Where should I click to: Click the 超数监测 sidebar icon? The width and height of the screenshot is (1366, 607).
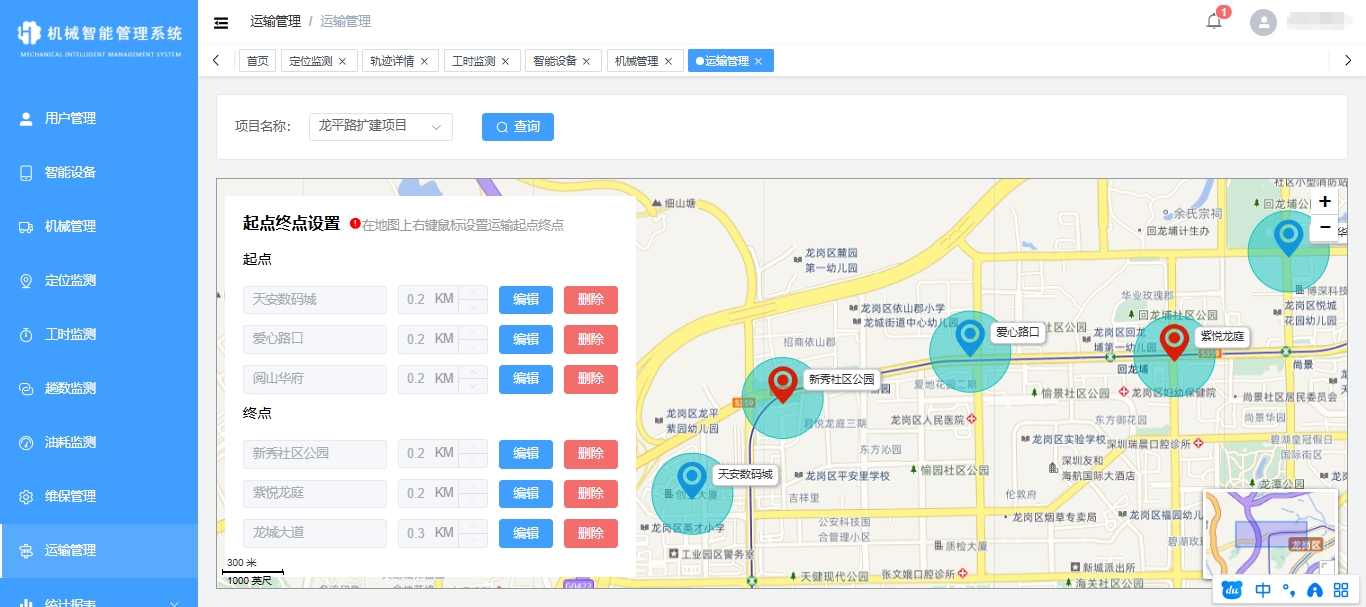pos(26,388)
